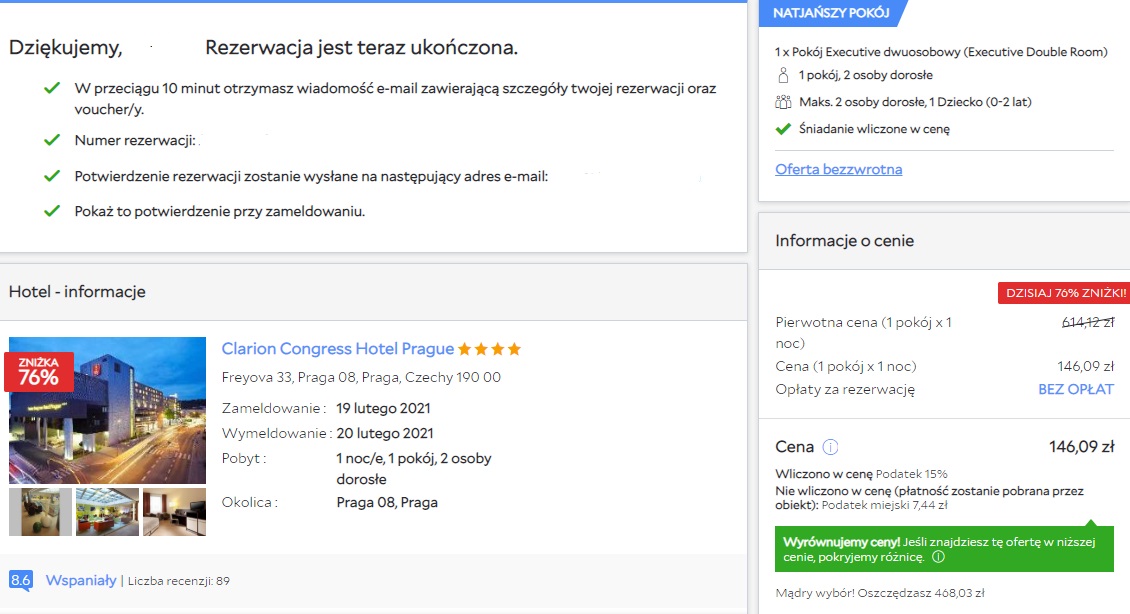Click the green 'Wyrównujemy ceny!' banner
Viewport: 1130px width, 614px height.
point(944,549)
